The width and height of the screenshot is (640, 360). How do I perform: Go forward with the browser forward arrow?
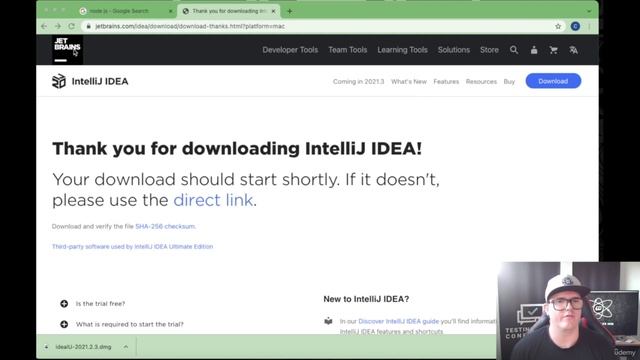point(58,26)
